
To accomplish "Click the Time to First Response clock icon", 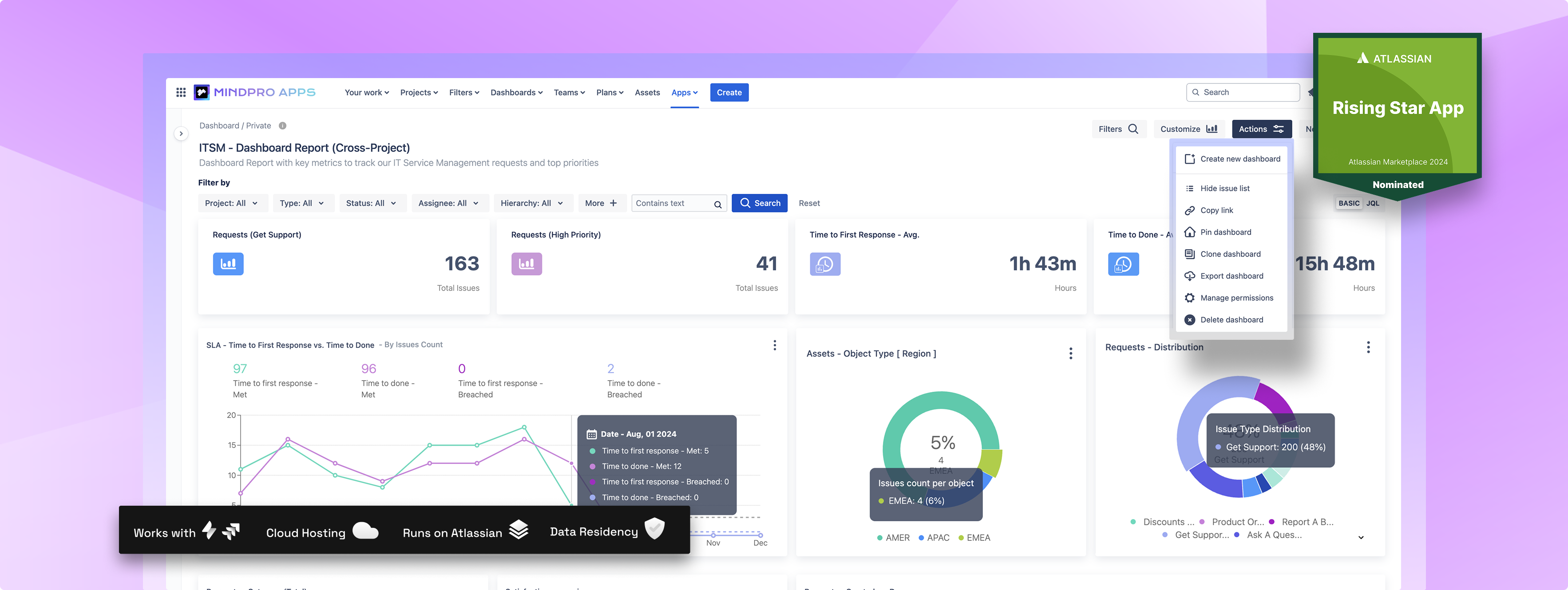I will pos(825,264).
